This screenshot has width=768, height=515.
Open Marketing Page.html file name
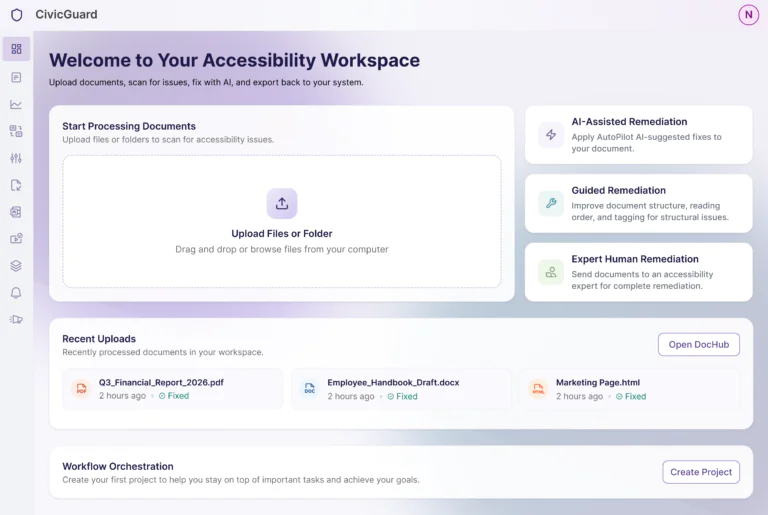[598, 382]
